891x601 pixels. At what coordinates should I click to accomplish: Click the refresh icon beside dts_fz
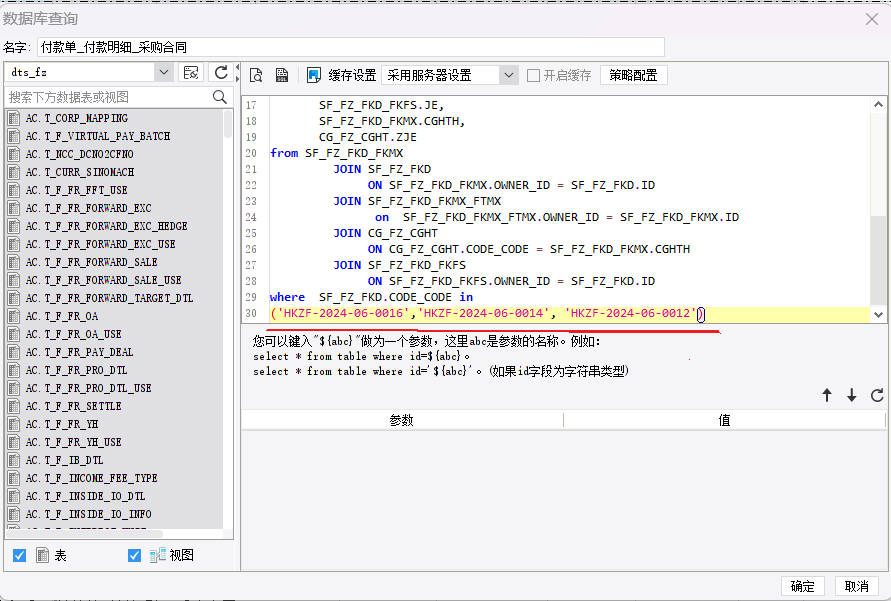[x=221, y=73]
